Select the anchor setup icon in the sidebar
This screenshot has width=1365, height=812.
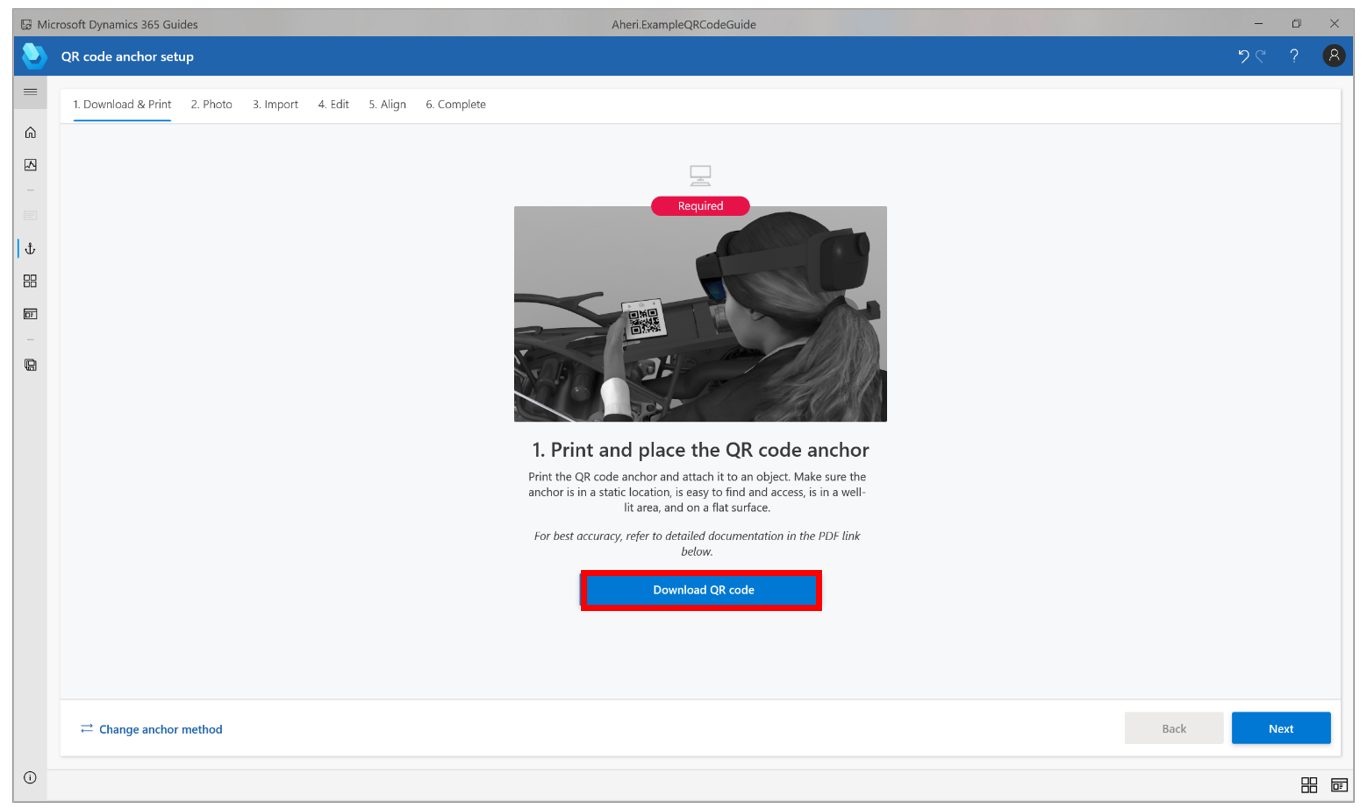tap(30, 248)
